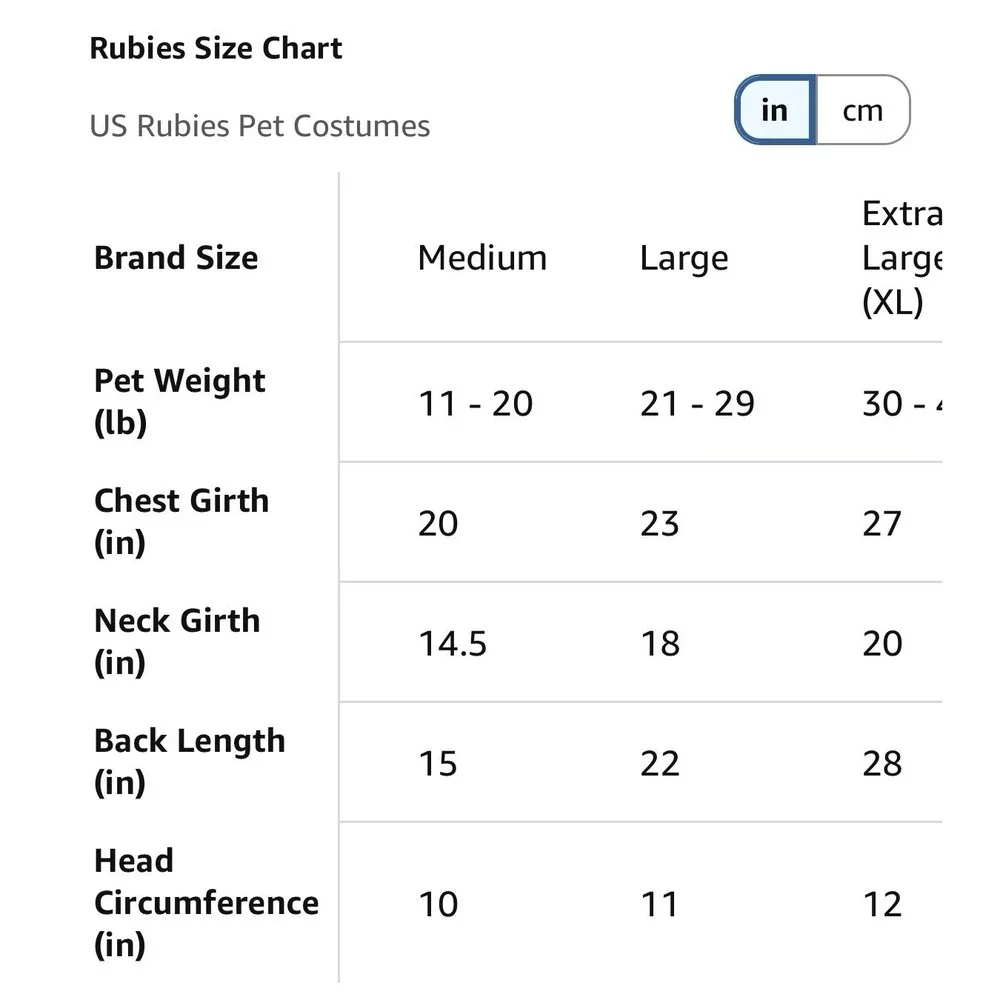Select the in unit toggle

(774, 110)
